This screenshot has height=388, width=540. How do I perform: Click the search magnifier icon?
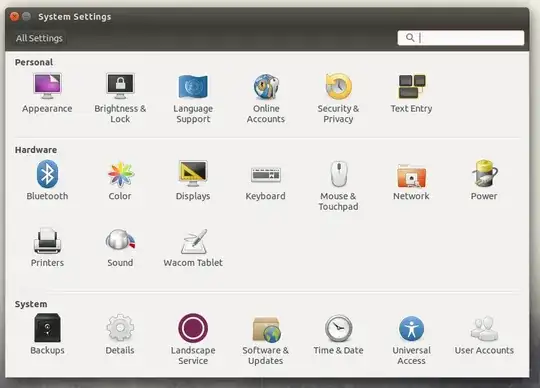click(x=410, y=38)
